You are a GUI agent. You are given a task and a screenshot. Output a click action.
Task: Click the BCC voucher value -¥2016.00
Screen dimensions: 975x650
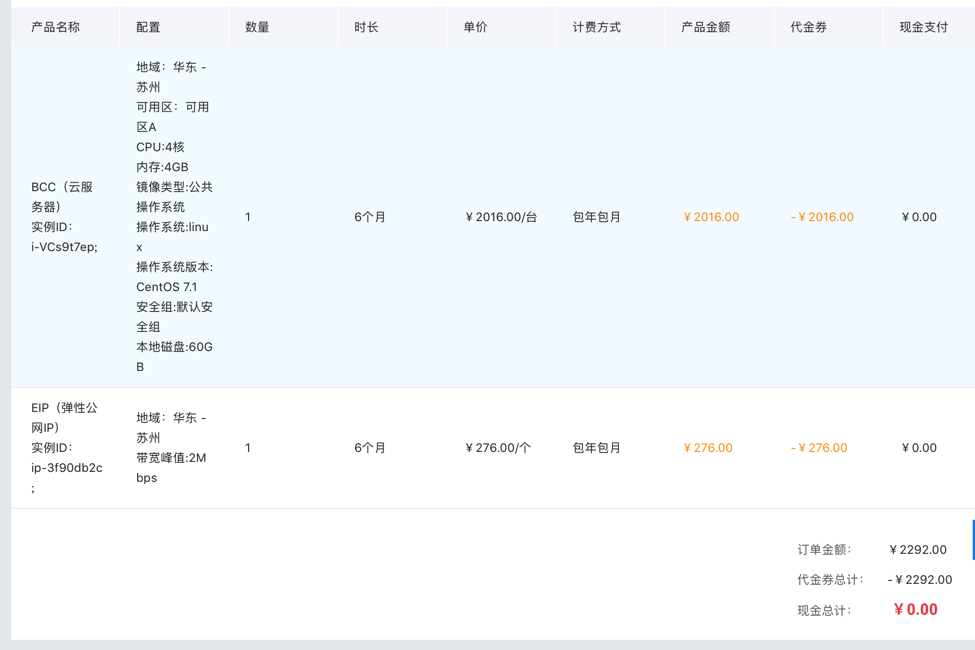pyautogui.click(x=822, y=217)
